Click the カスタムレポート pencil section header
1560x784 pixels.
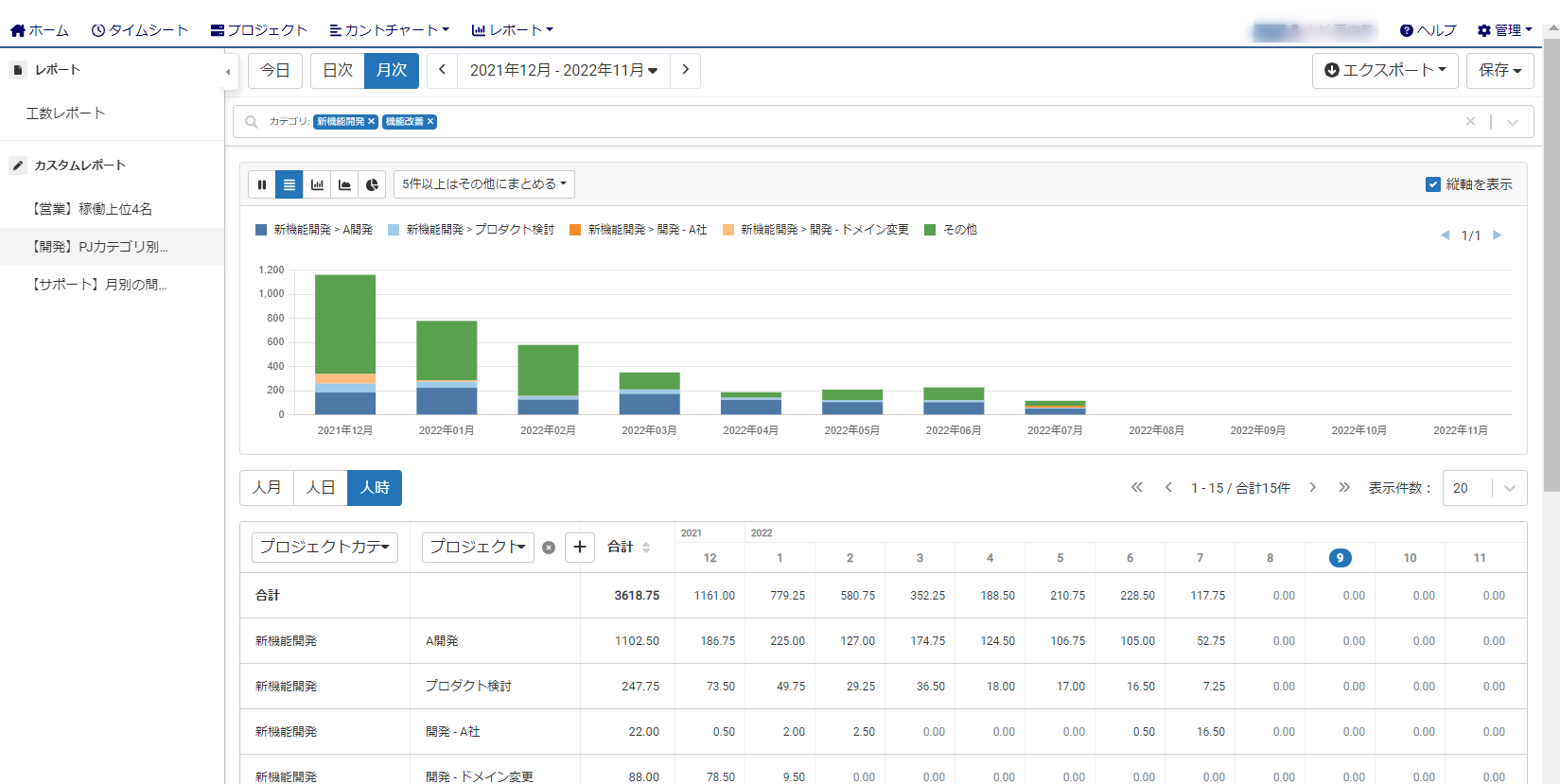point(68,166)
